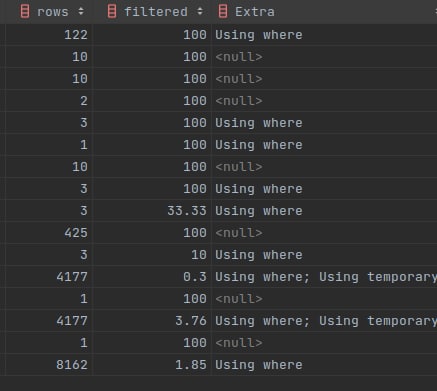Select the rows cell with value 425
The height and width of the screenshot is (391, 437).
[x=49, y=233]
